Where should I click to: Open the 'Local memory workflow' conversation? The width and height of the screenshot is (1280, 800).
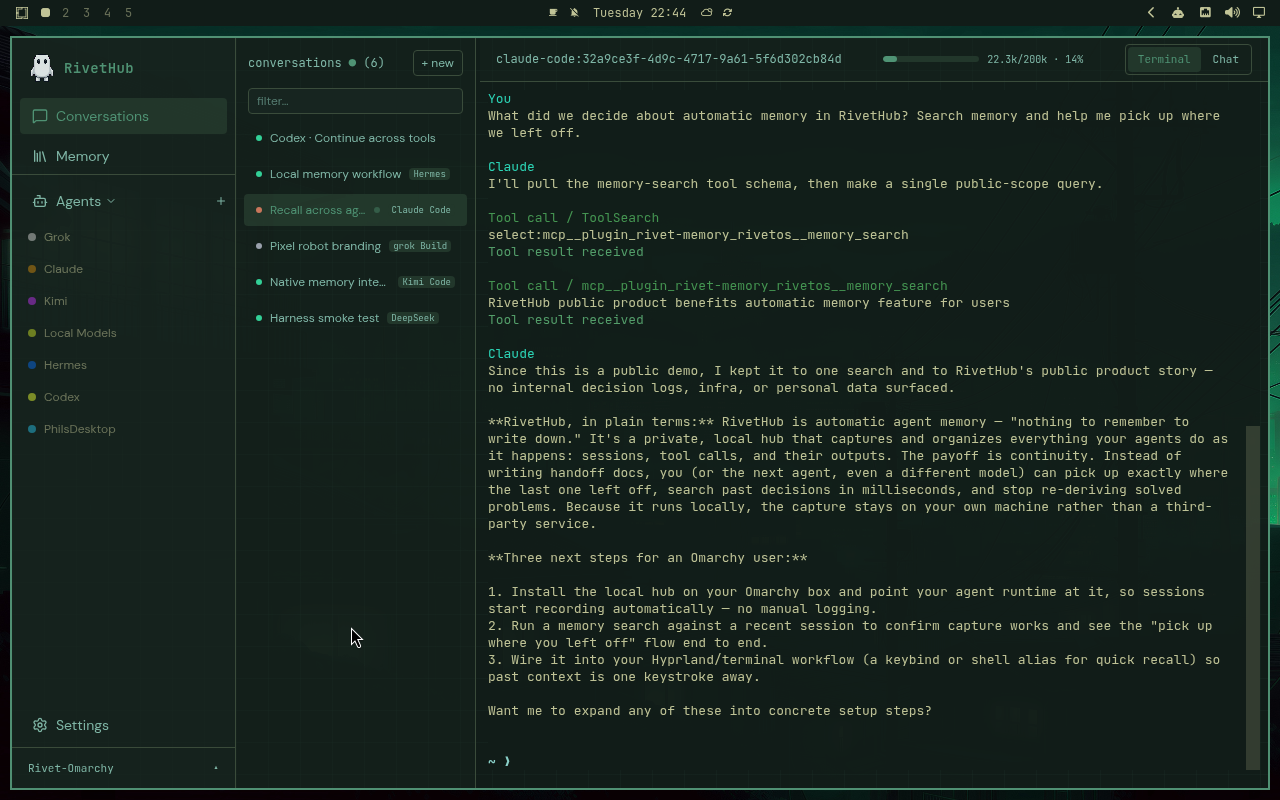(x=355, y=174)
